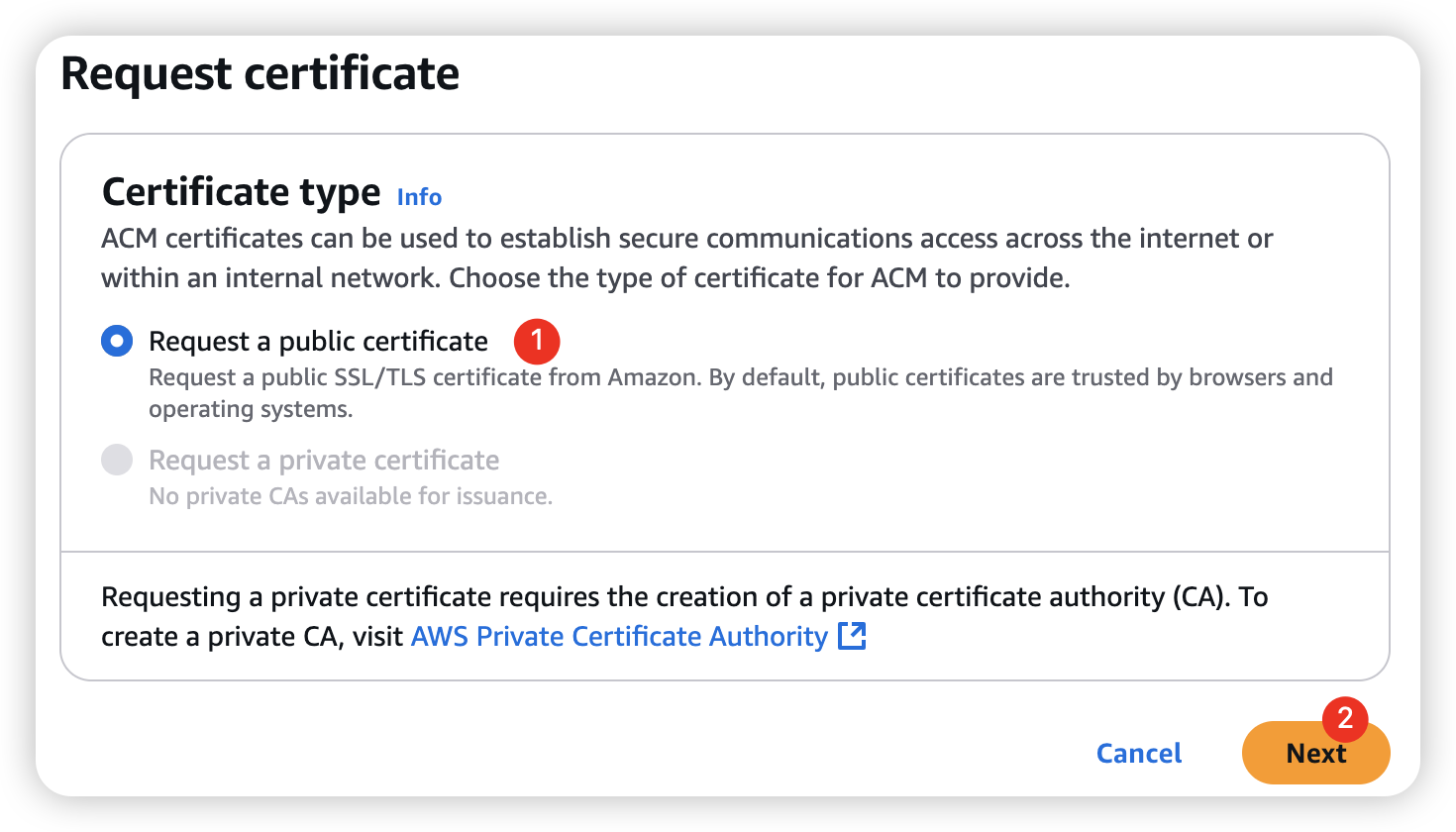This screenshot has height=832, width=1456.
Task: Click the "No private CAs available for issuance" text
Action: pyautogui.click(x=351, y=496)
